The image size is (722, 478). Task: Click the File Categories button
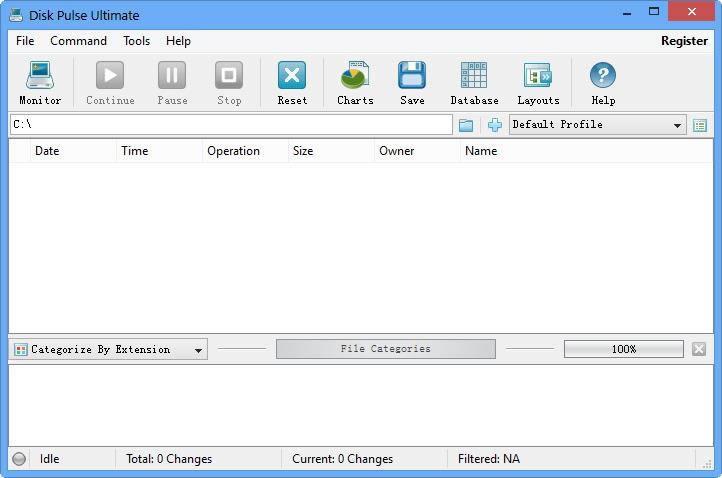(386, 349)
